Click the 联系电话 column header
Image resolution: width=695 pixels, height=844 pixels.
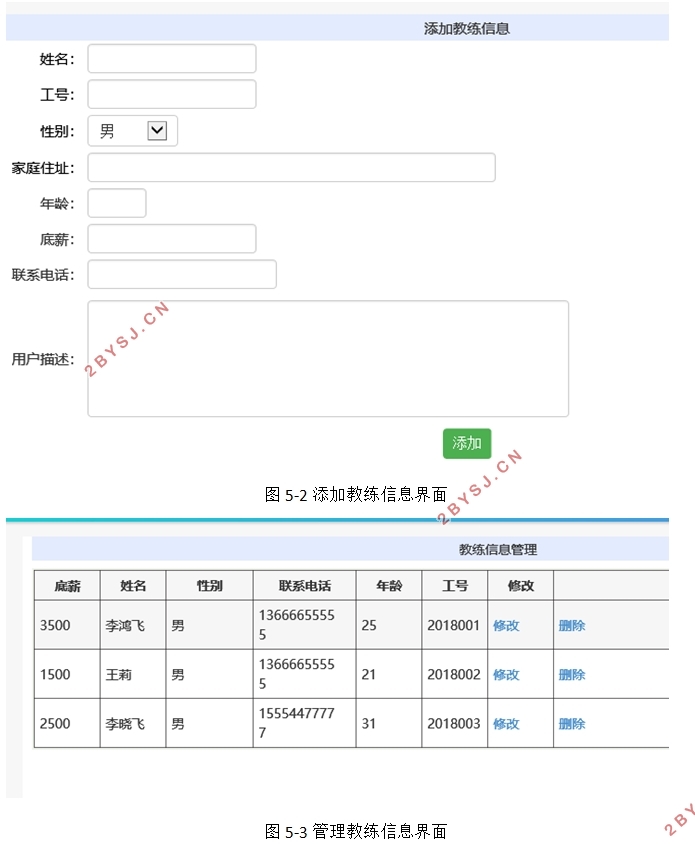305,586
